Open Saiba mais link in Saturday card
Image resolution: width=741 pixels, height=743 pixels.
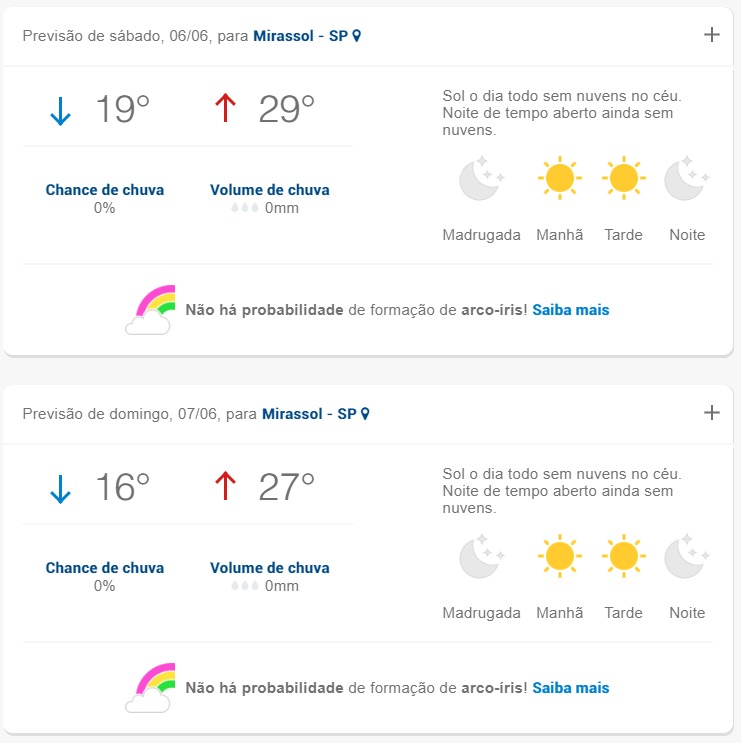pyautogui.click(x=570, y=310)
